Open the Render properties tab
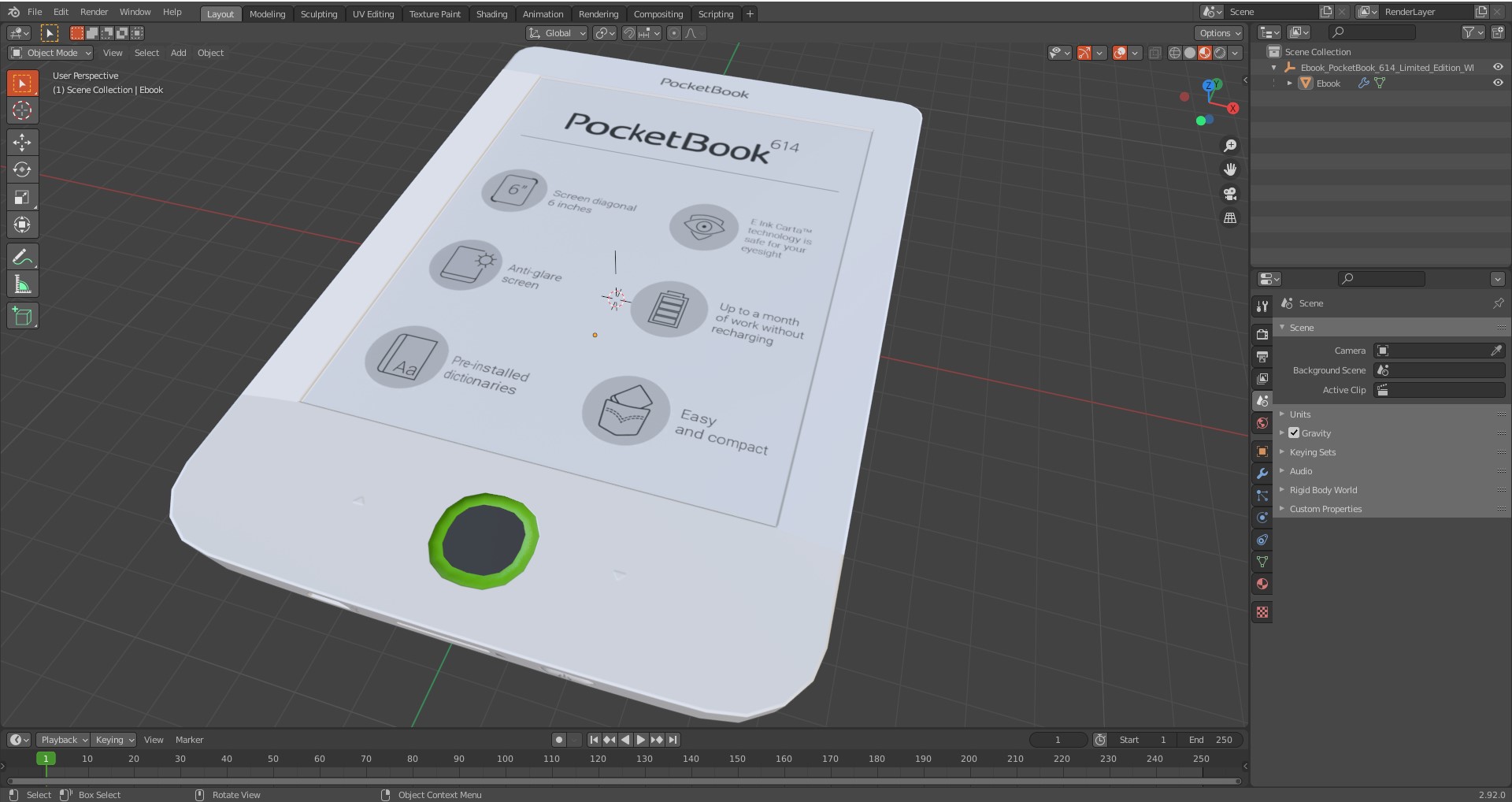Viewport: 1512px width, 802px height. coord(1262,334)
